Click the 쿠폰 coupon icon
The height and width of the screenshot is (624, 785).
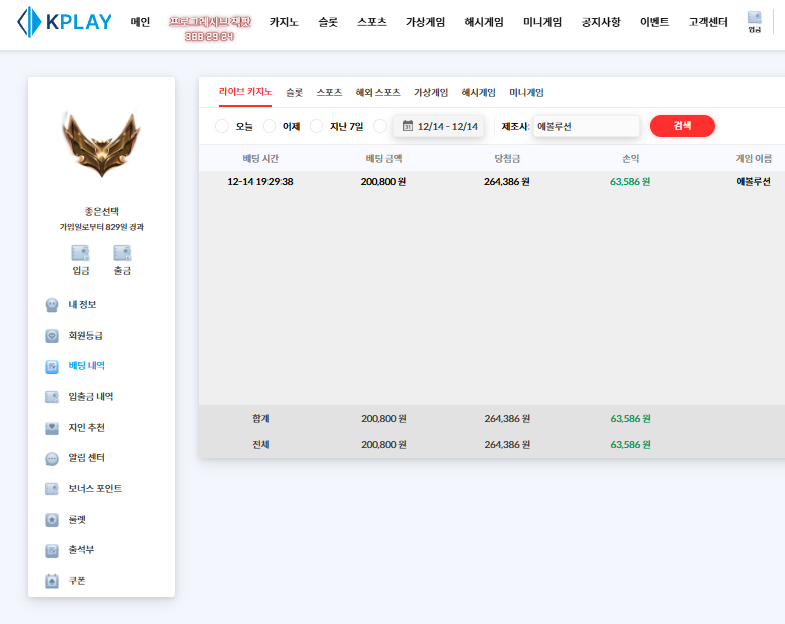[x=52, y=581]
